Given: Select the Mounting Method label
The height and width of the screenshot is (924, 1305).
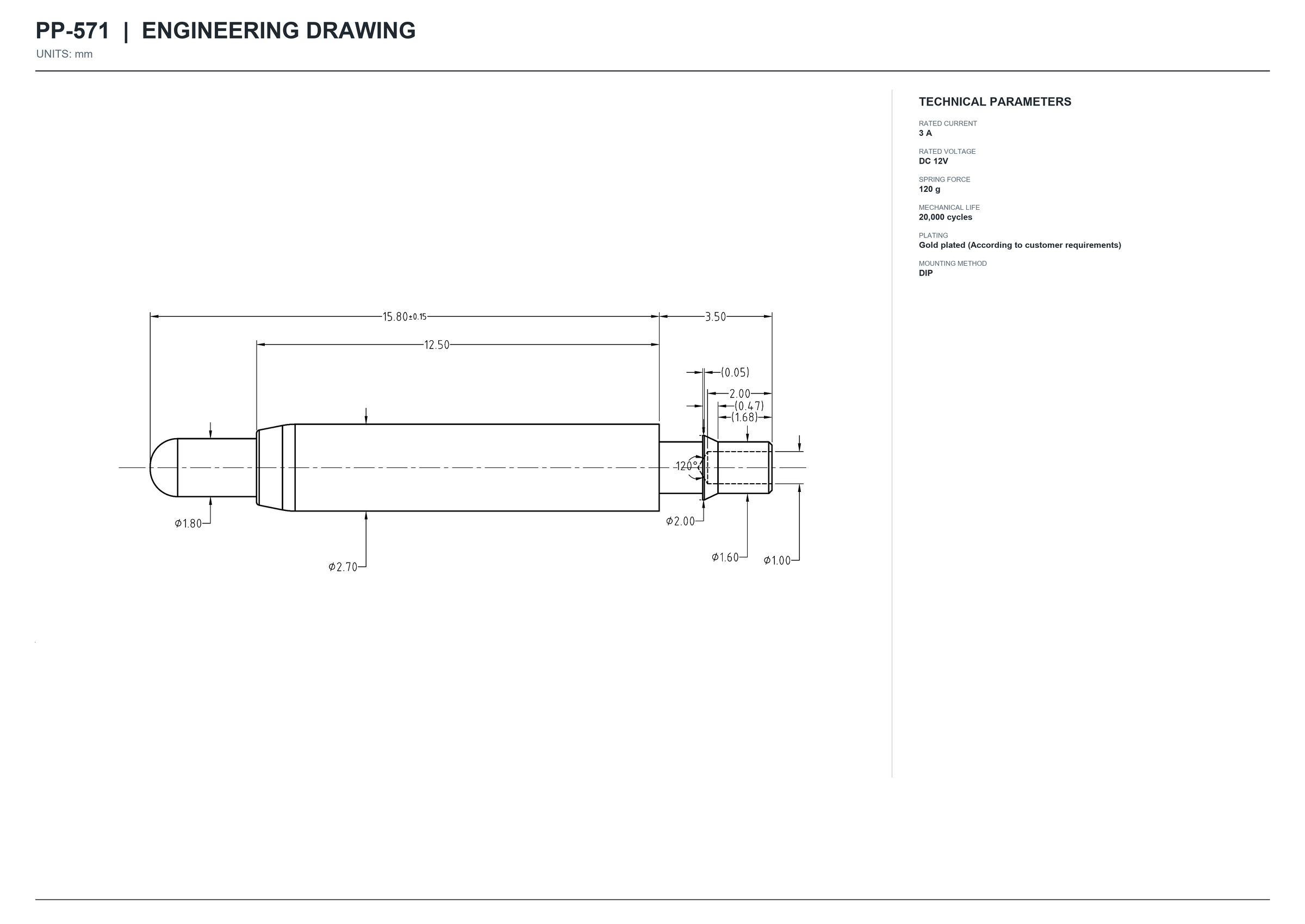Looking at the screenshot, I should pyautogui.click(x=953, y=264).
